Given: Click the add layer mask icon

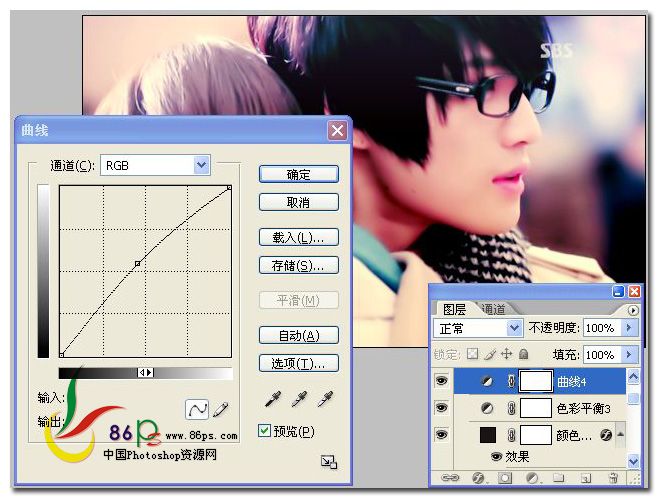Looking at the screenshot, I should 506,478.
